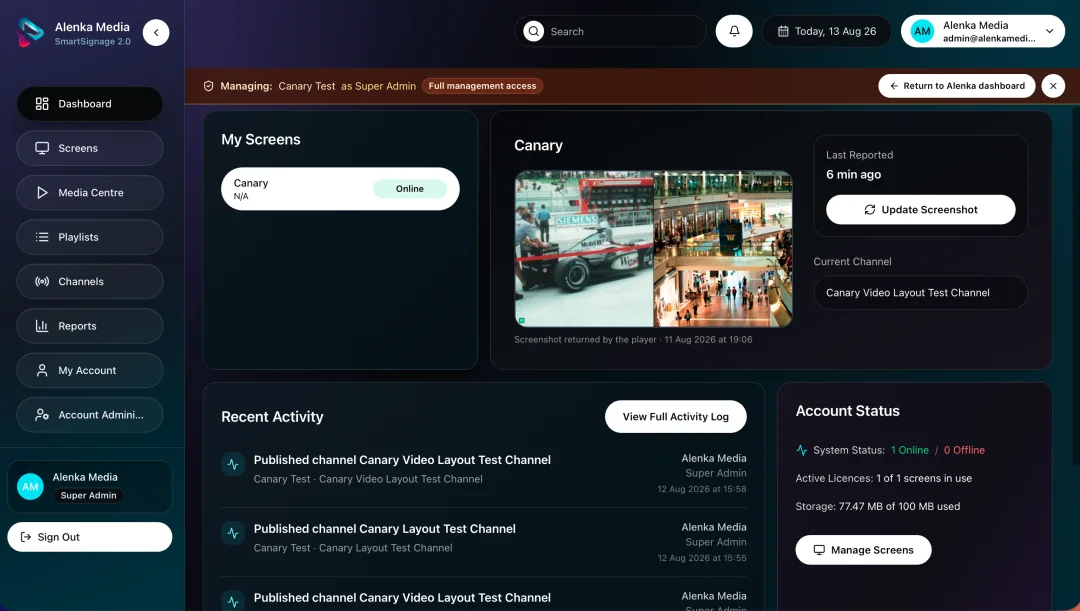
Task: Click the shield icon in Managing banner
Action: pyautogui.click(x=209, y=86)
